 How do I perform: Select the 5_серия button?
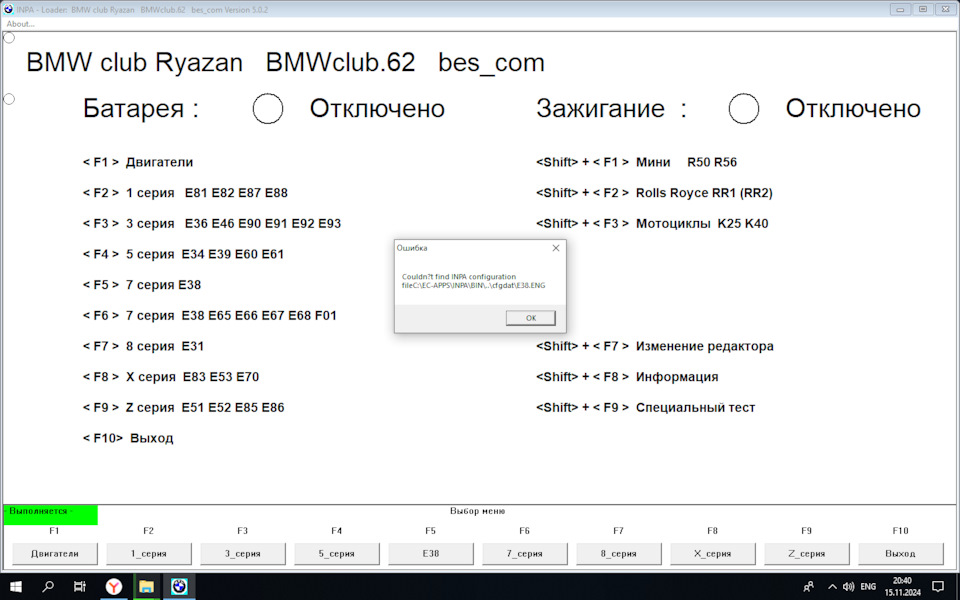[337, 553]
